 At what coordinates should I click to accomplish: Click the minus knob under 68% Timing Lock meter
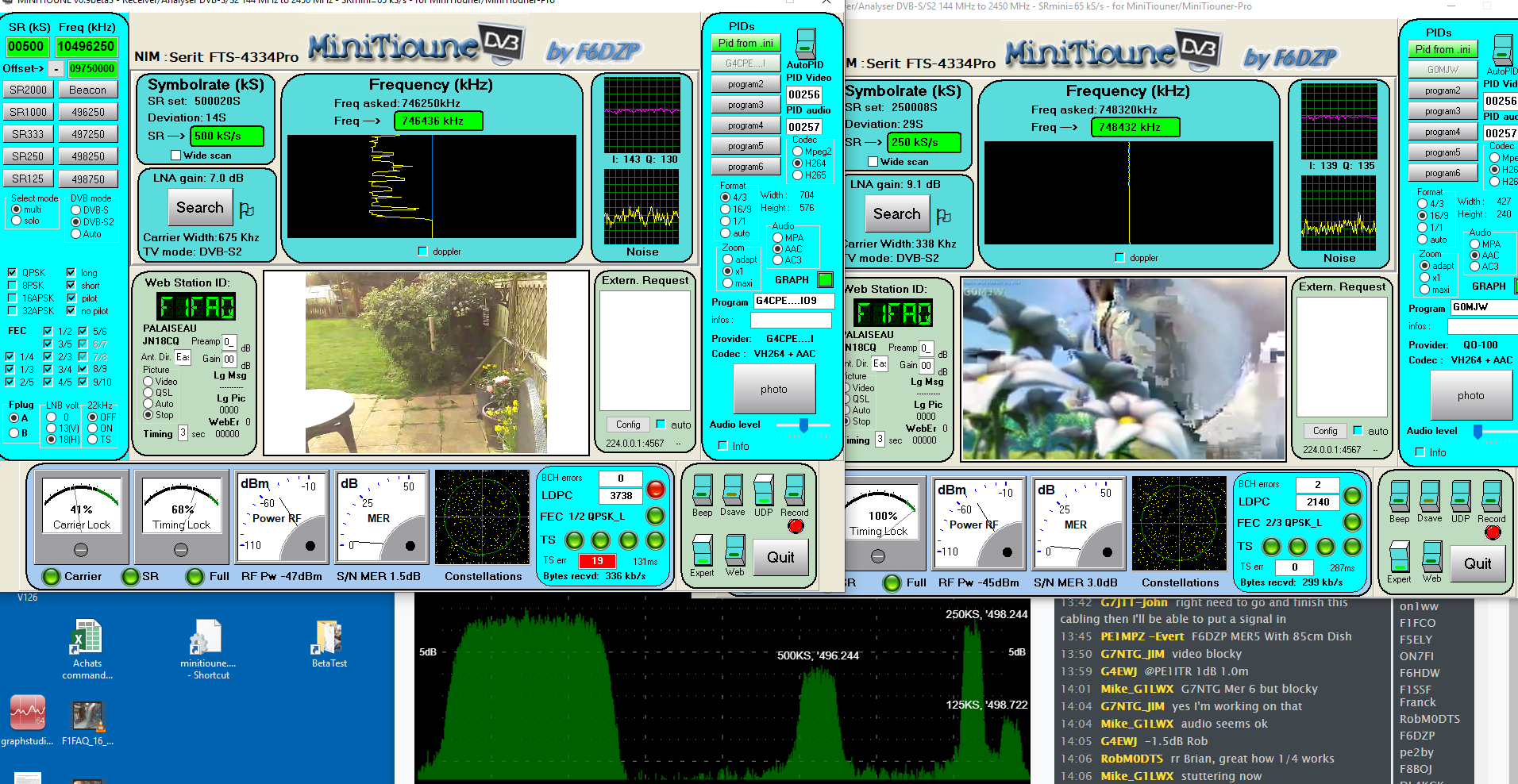pyautogui.click(x=181, y=550)
